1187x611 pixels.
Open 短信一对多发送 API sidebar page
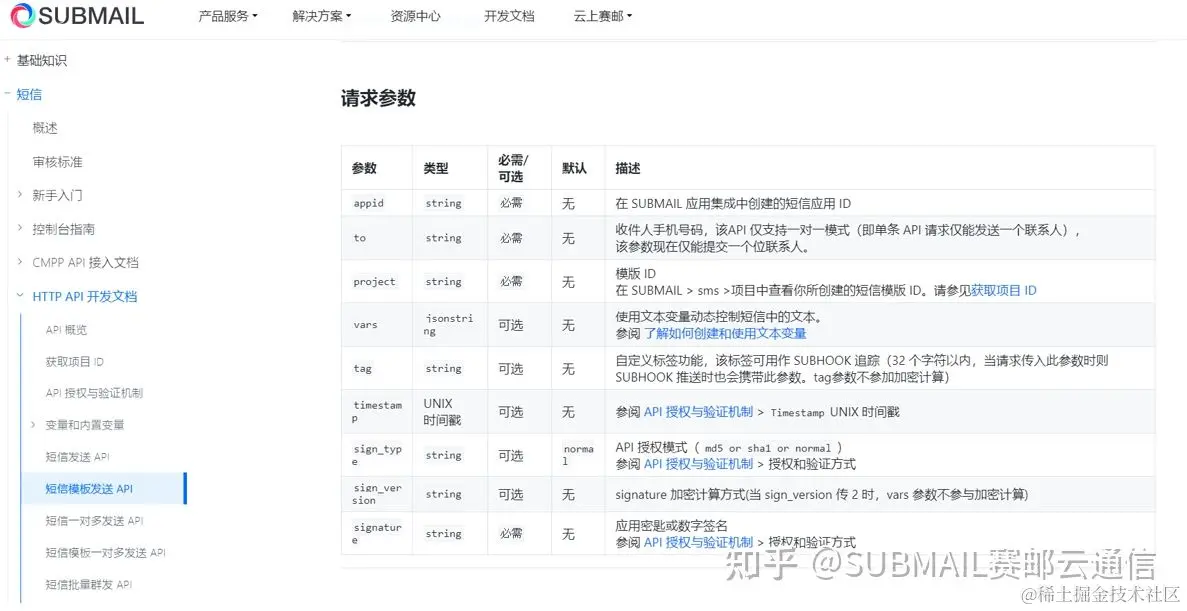pyautogui.click(x=94, y=520)
